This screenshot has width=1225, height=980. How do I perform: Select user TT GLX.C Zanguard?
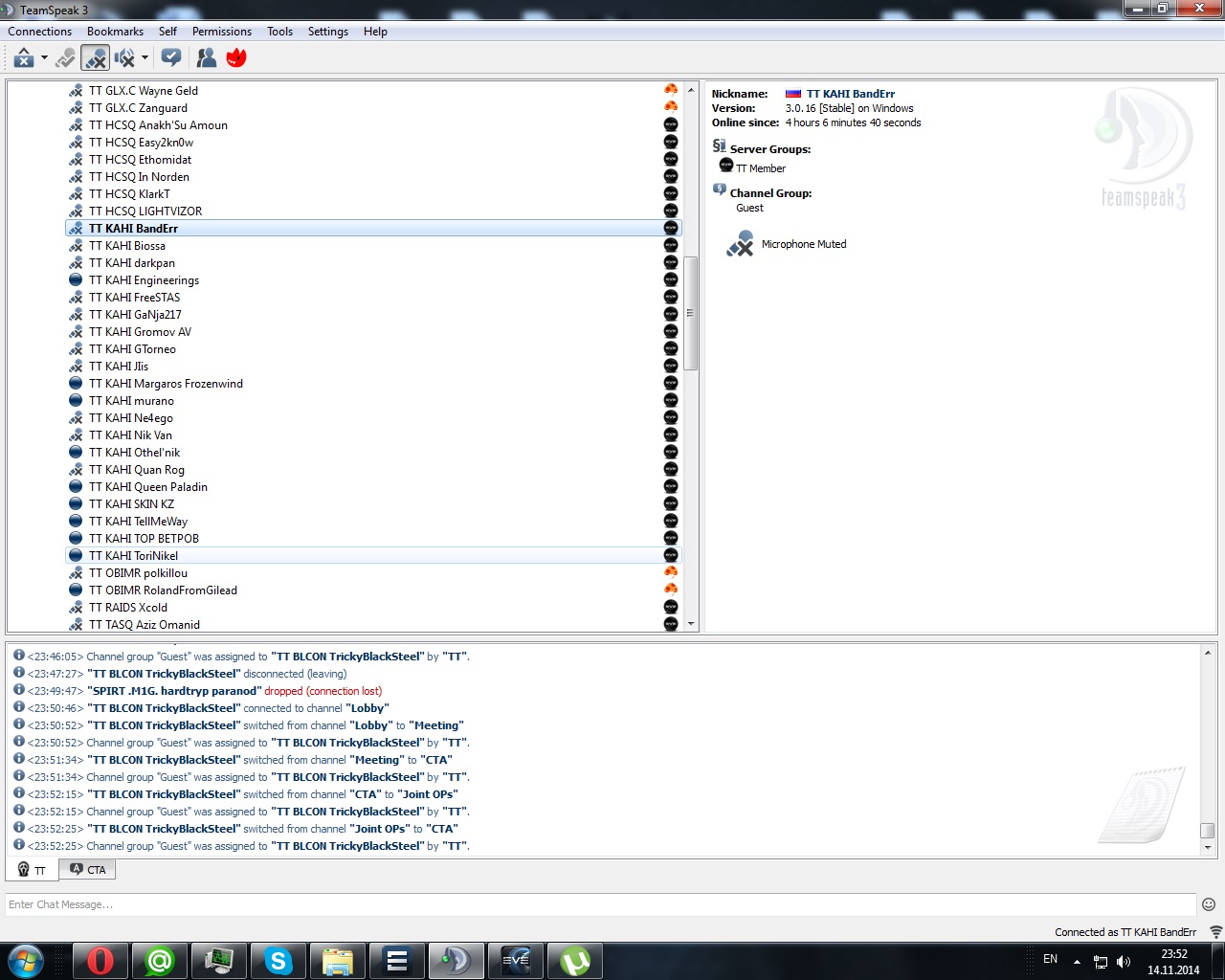(x=138, y=108)
